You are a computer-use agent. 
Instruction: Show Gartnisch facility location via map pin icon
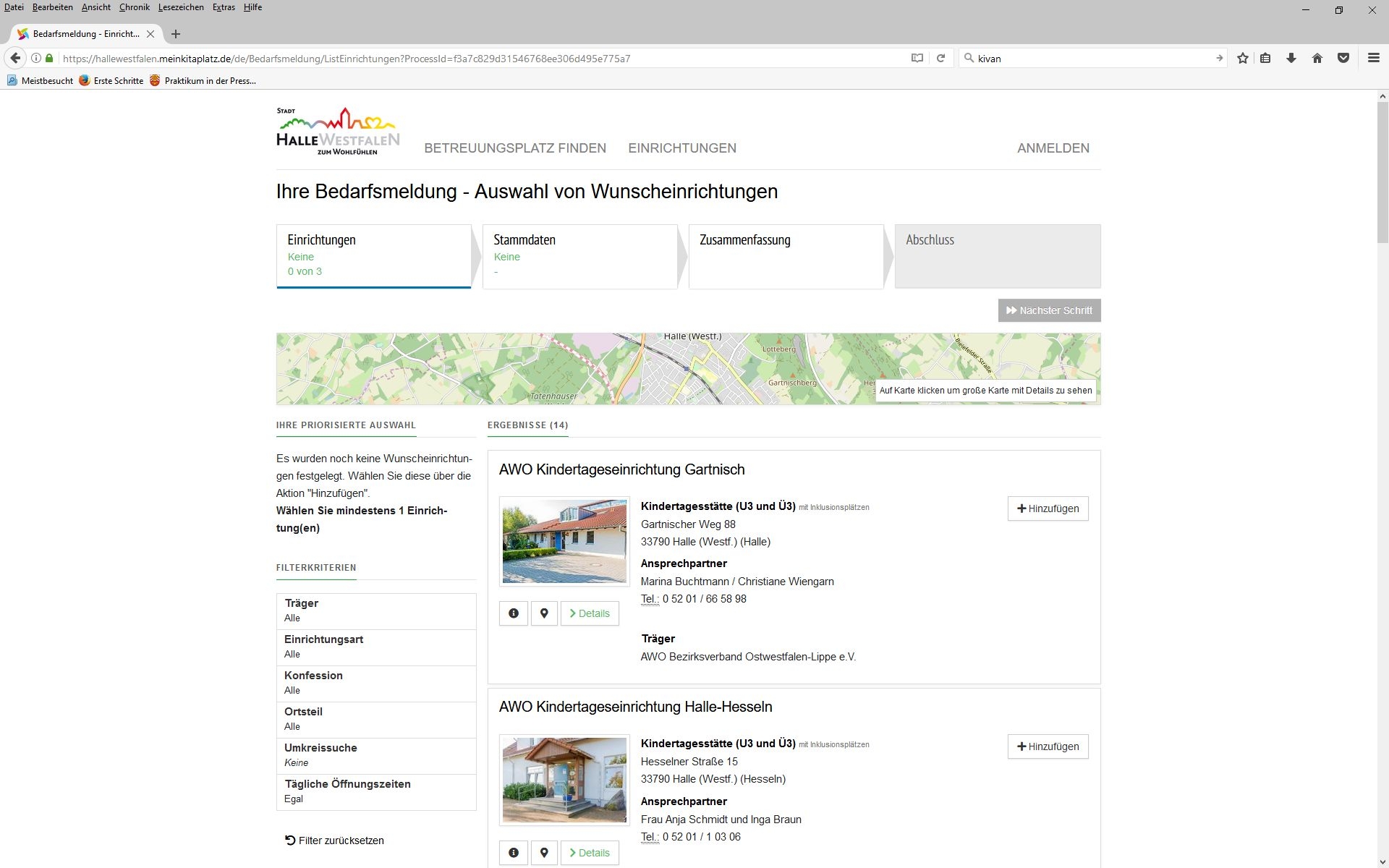(545, 613)
